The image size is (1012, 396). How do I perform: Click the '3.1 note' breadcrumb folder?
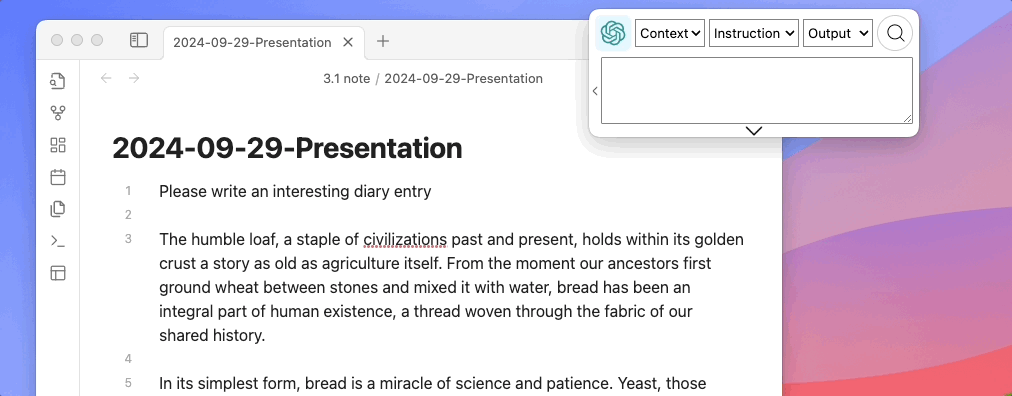(x=347, y=79)
